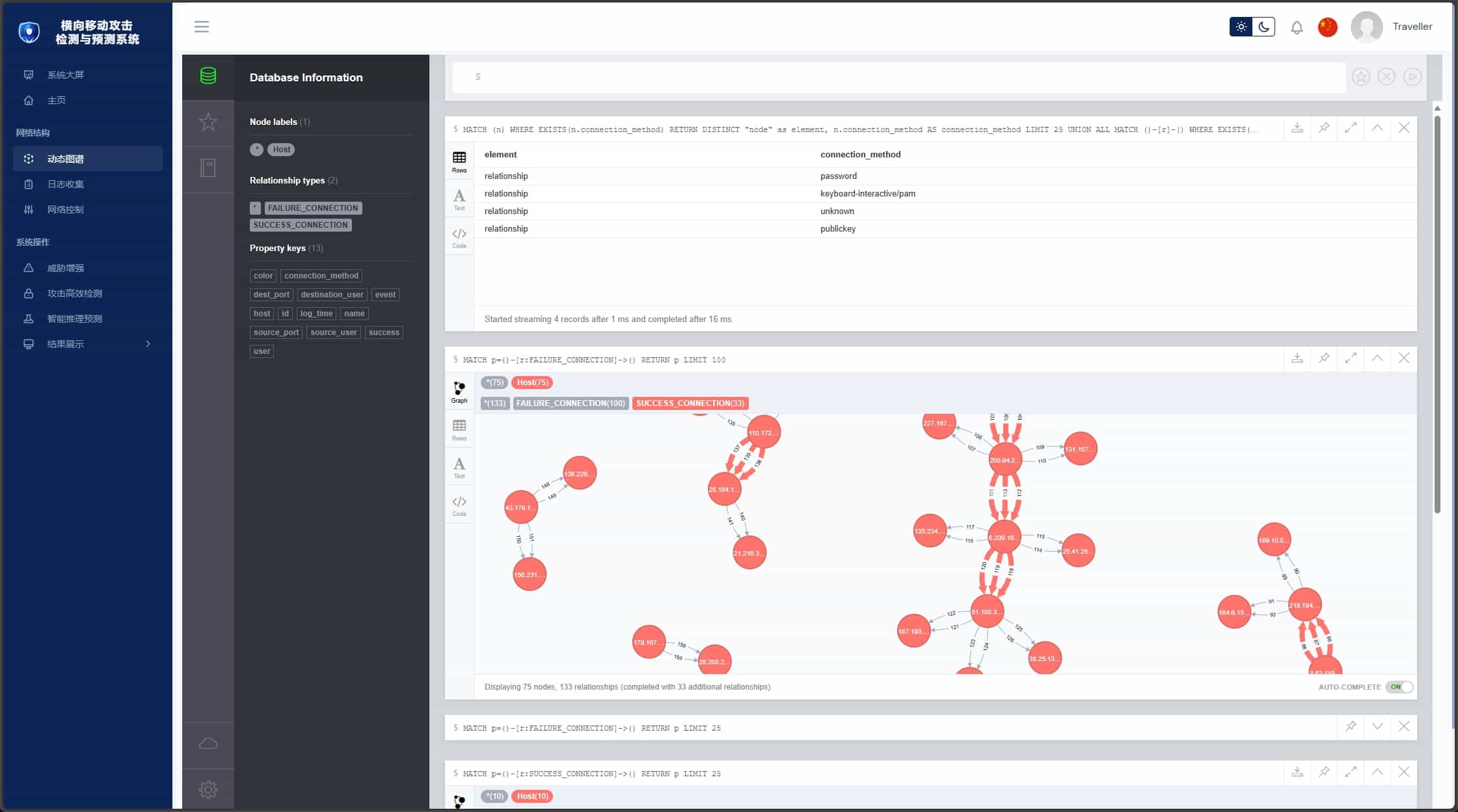Screen dimensions: 1458x812
Task: Close the connection_method result frame
Action: (1404, 128)
